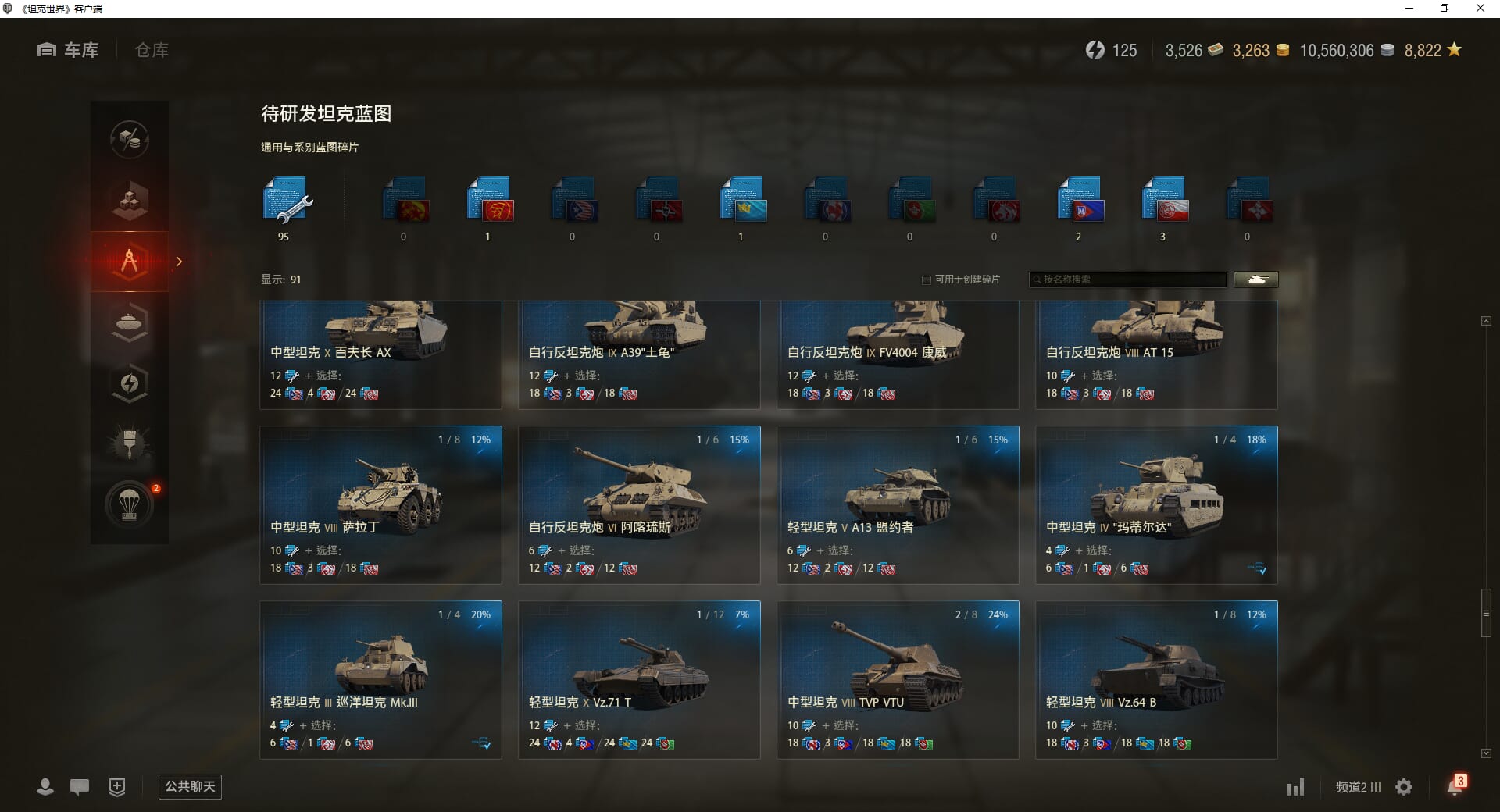This screenshot has height=812, width=1500.
Task: Click the 按名称搜索 search field
Action: tap(1128, 280)
